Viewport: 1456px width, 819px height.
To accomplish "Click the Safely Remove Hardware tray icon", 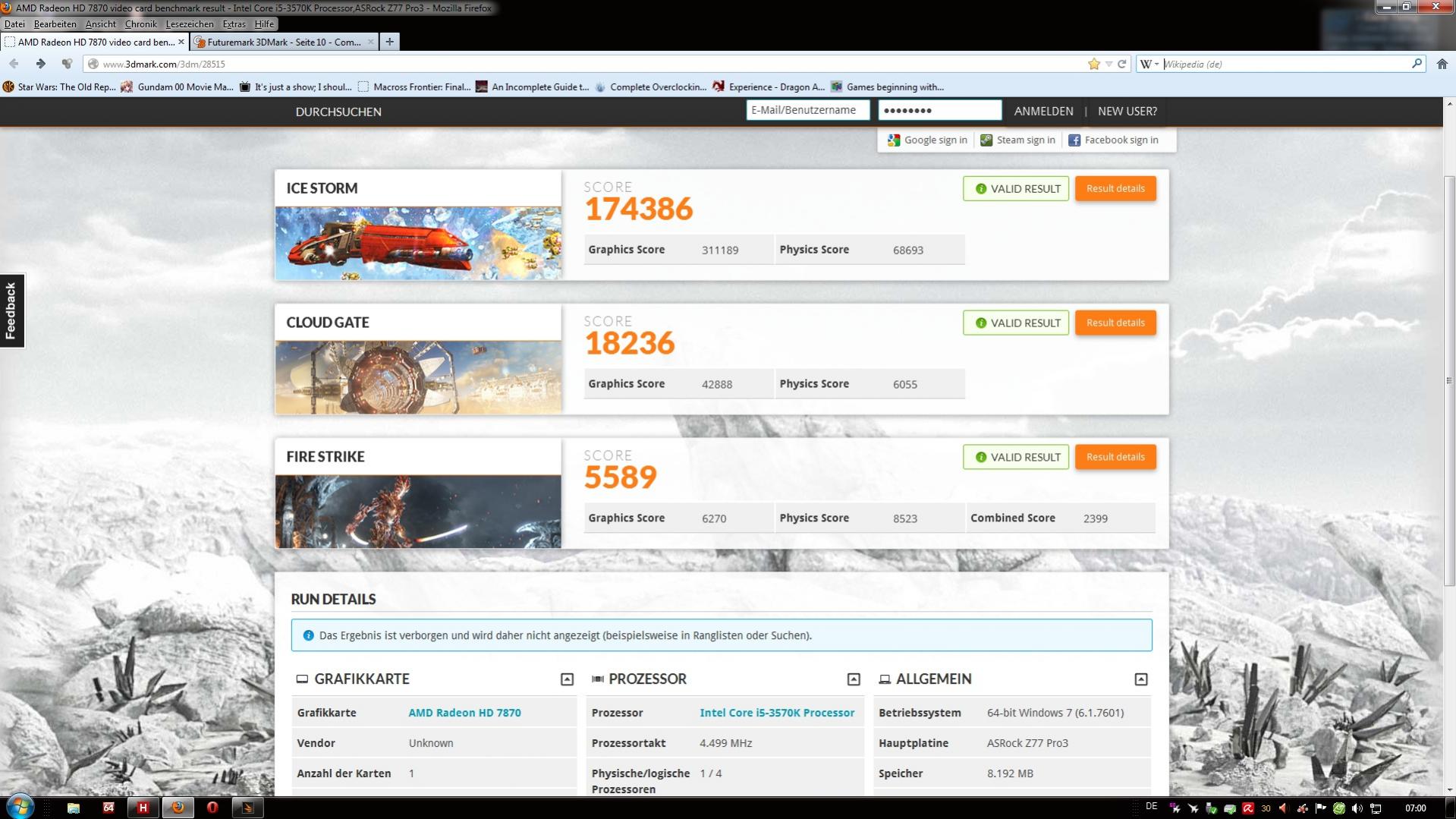I will click(x=1212, y=808).
